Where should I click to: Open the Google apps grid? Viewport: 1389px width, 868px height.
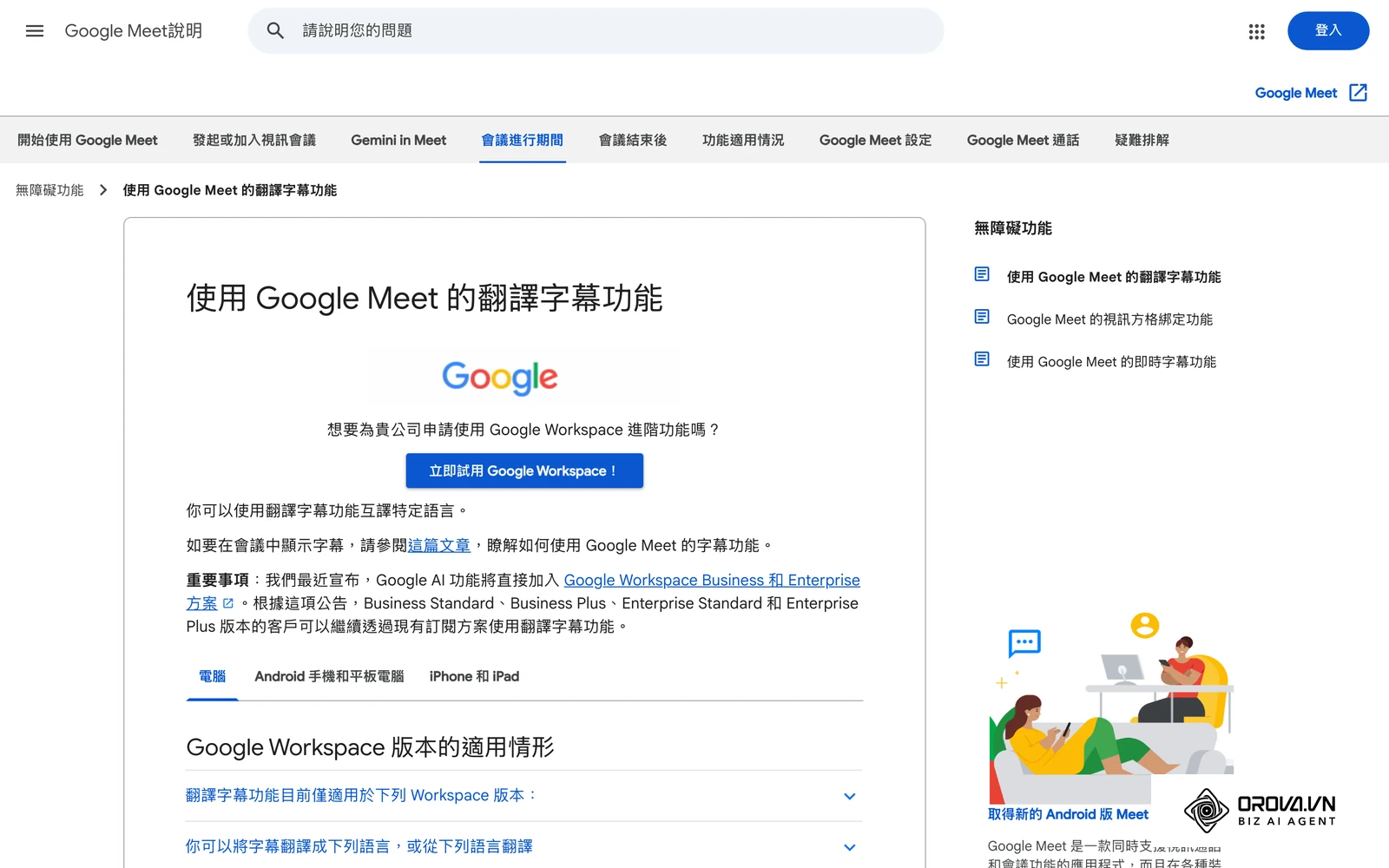pos(1256,32)
